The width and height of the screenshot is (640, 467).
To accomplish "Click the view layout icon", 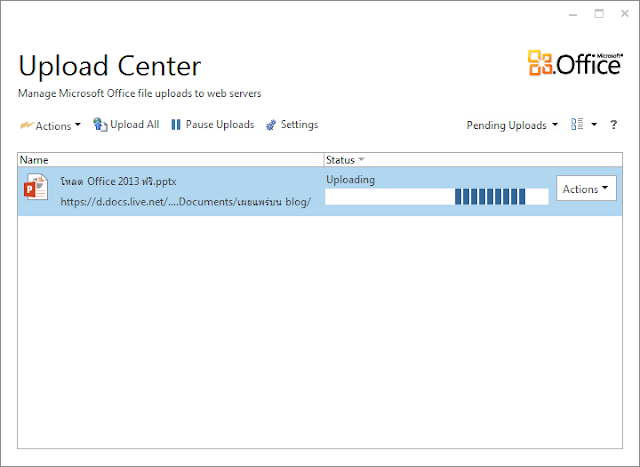I will pos(577,124).
